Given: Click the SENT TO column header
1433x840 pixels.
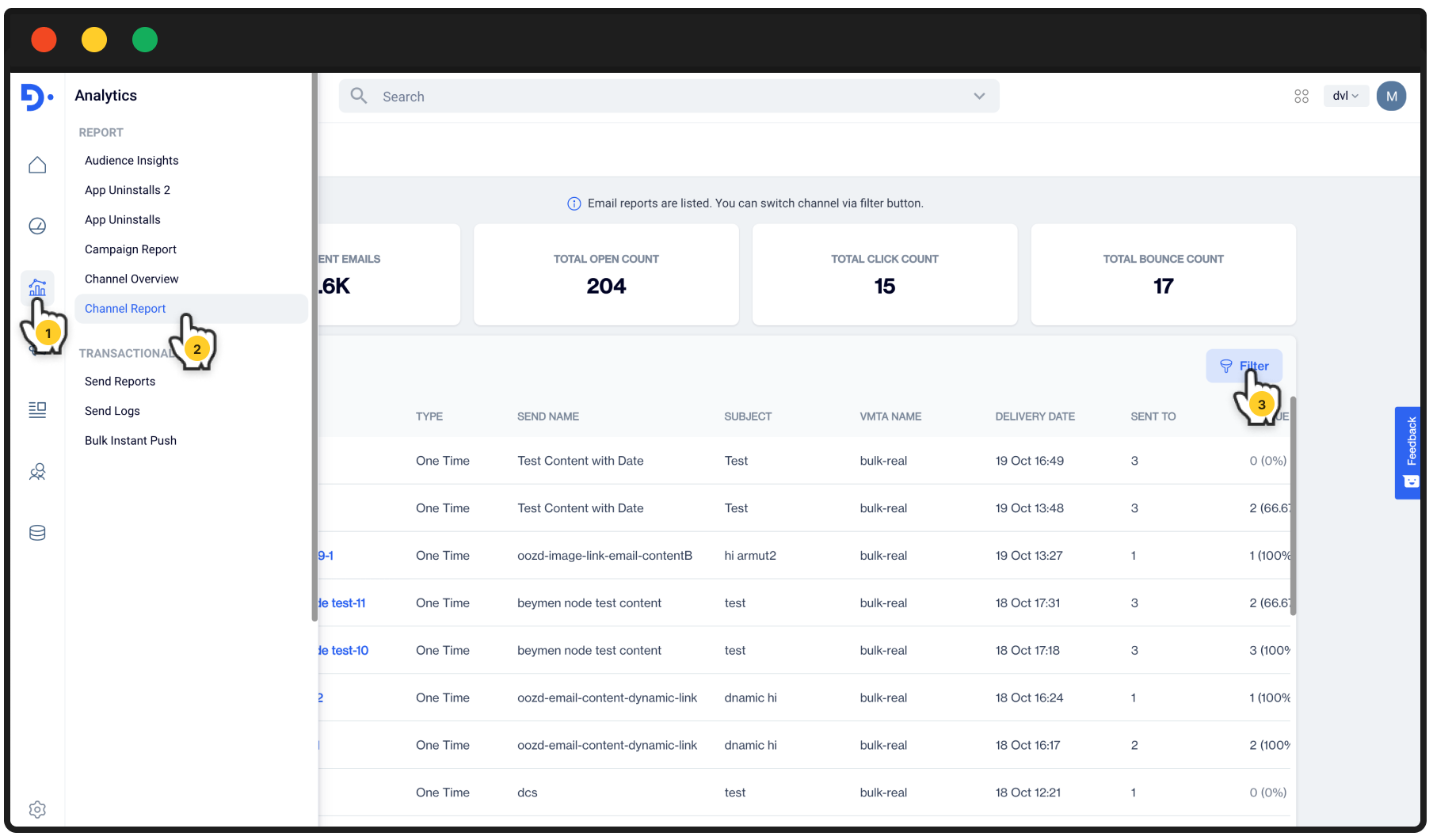Looking at the screenshot, I should pyautogui.click(x=1153, y=416).
